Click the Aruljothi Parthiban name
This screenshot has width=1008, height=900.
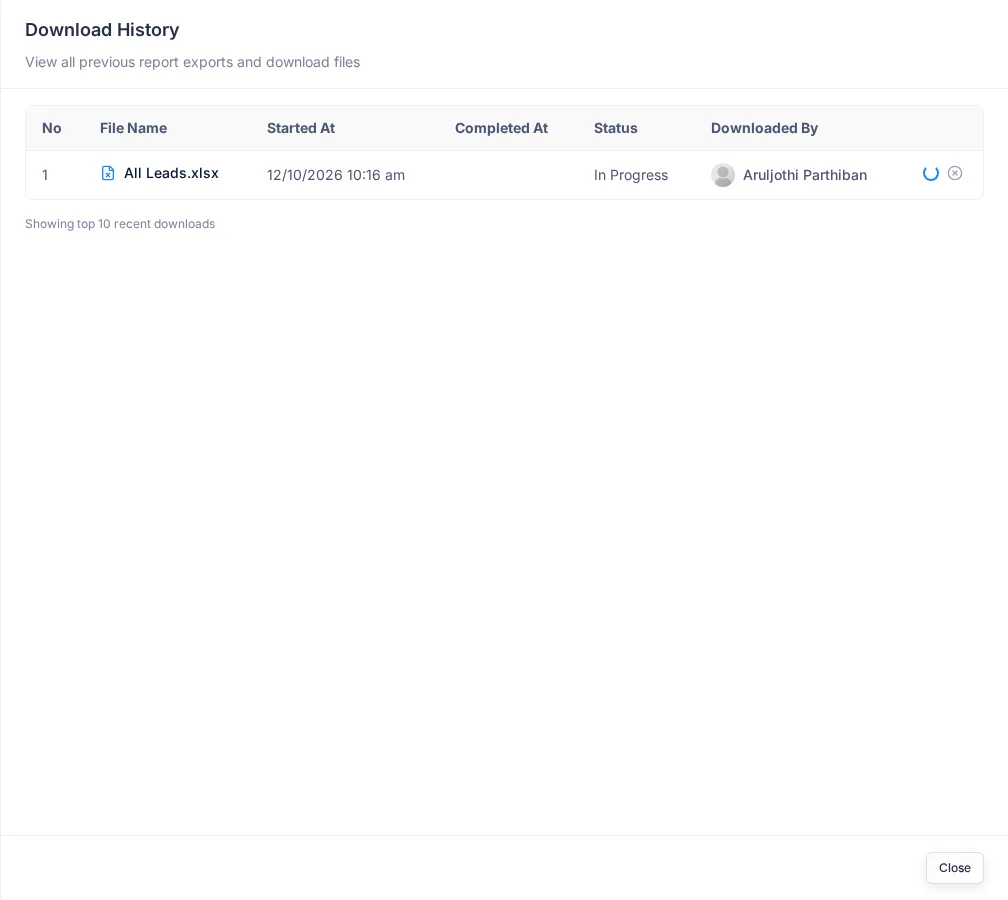[x=805, y=175]
